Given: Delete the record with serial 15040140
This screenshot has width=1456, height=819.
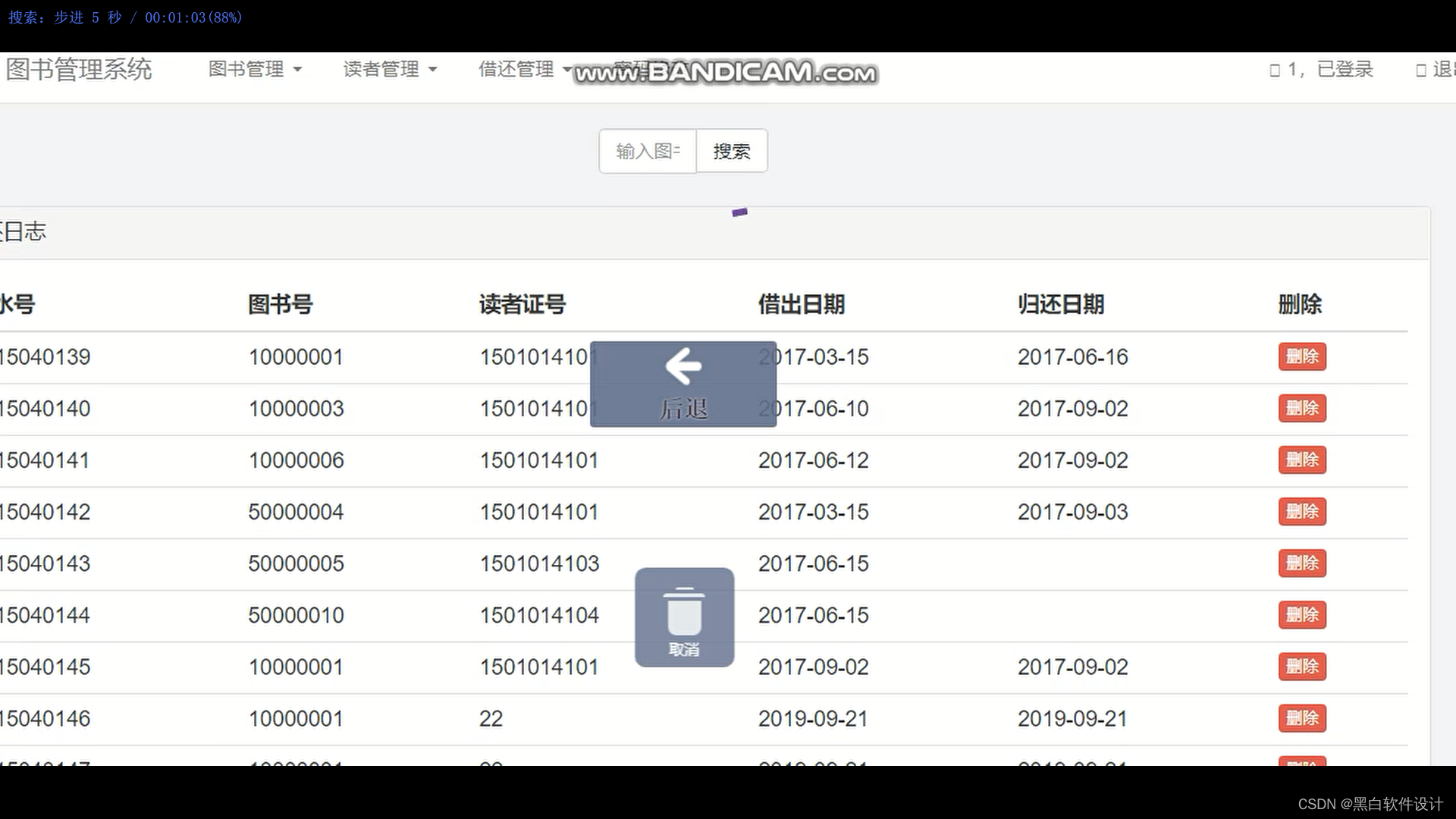Looking at the screenshot, I should click(x=1302, y=408).
